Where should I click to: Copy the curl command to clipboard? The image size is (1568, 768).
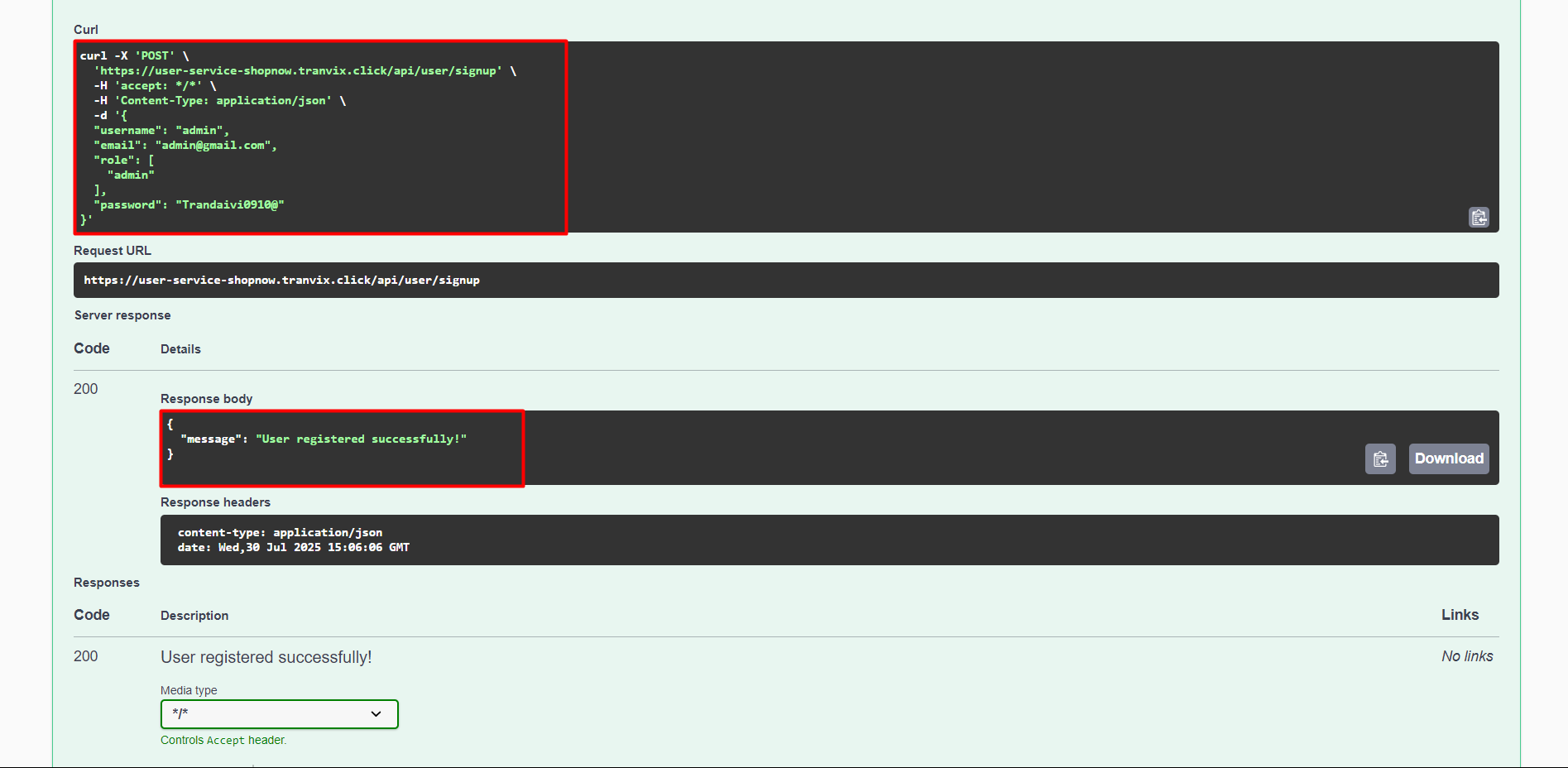pyautogui.click(x=1479, y=218)
